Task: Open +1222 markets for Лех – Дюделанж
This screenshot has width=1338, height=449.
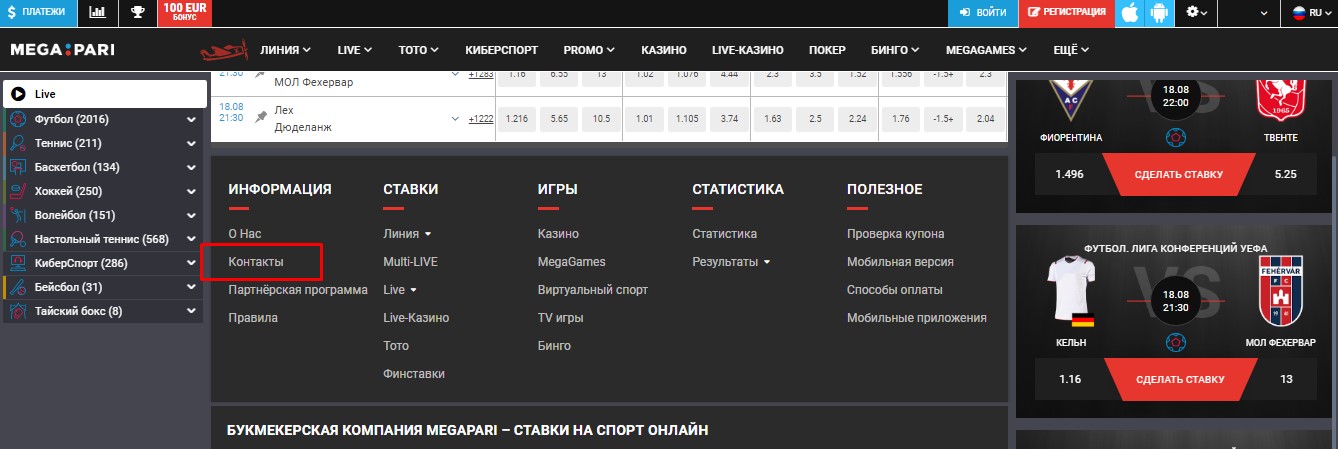Action: [x=481, y=119]
